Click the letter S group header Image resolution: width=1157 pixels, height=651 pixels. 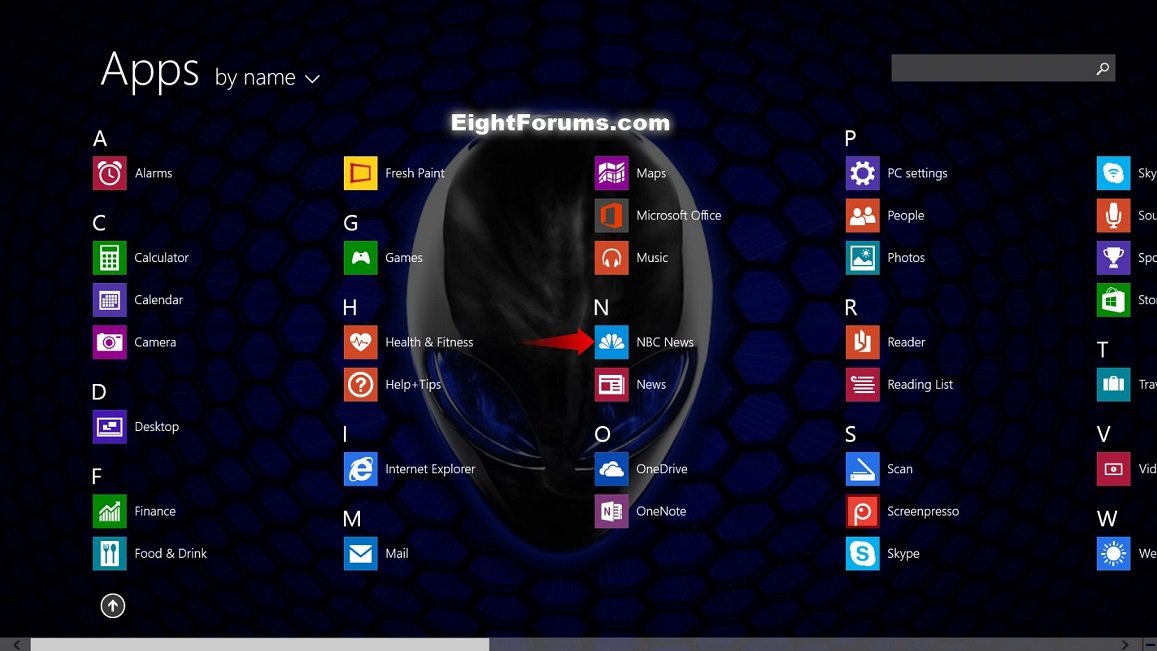(851, 434)
